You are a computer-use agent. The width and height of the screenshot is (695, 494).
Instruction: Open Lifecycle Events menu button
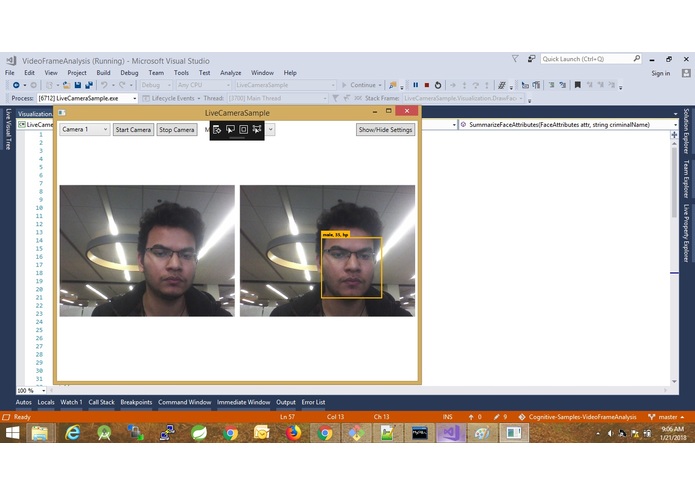[x=171, y=98]
